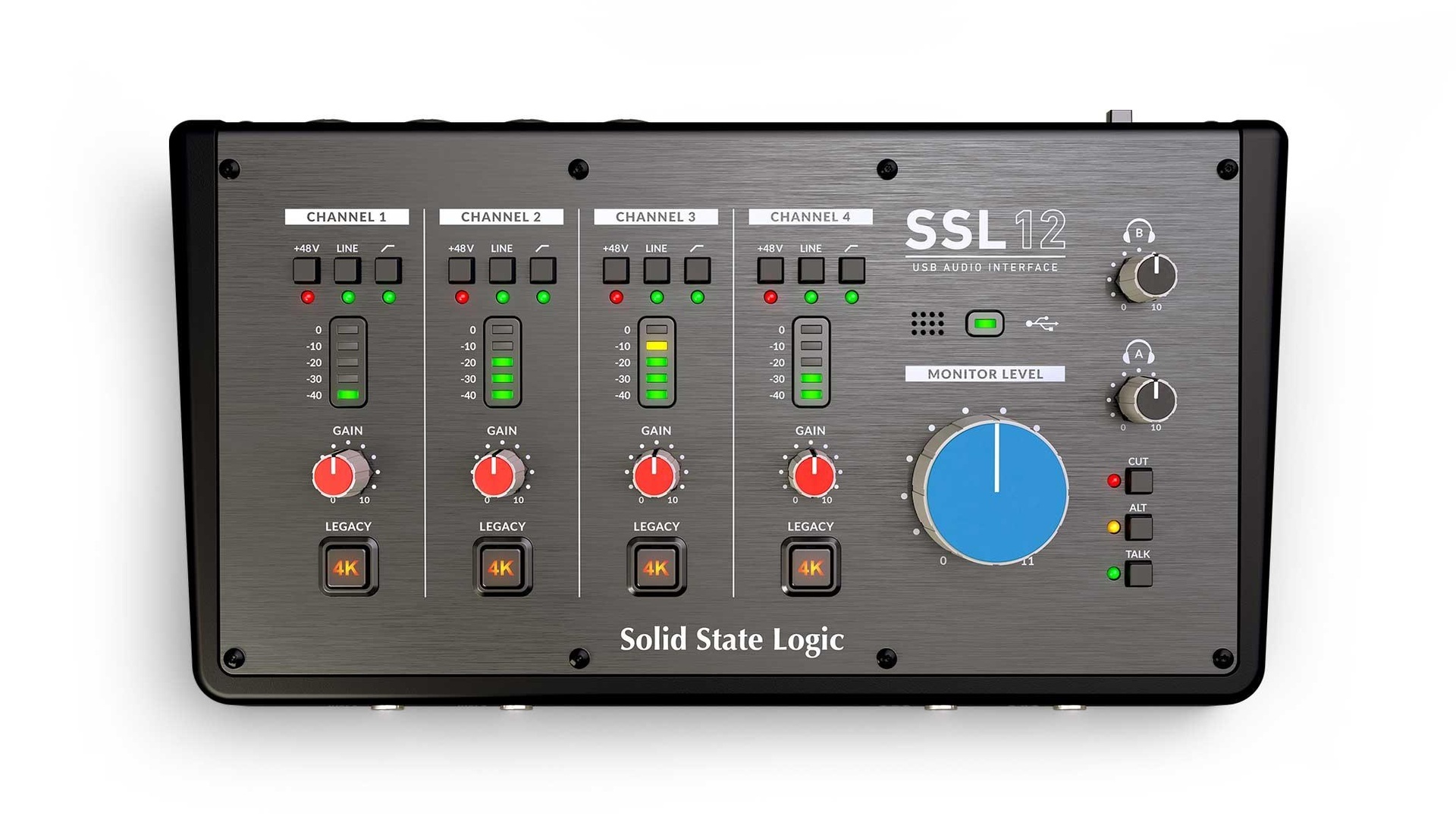The width and height of the screenshot is (1456, 819).
Task: Click Channel 2 green LINE LED
Action: coord(503,297)
